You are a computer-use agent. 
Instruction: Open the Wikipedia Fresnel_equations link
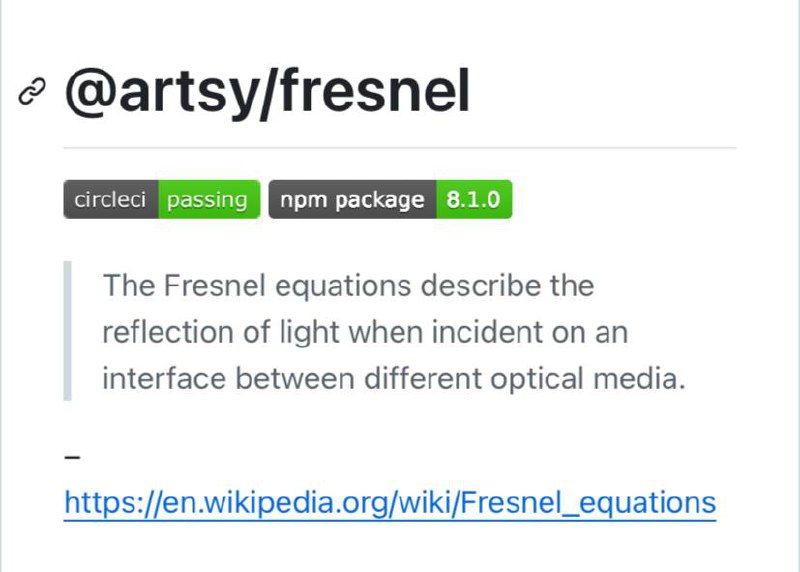[x=390, y=503]
